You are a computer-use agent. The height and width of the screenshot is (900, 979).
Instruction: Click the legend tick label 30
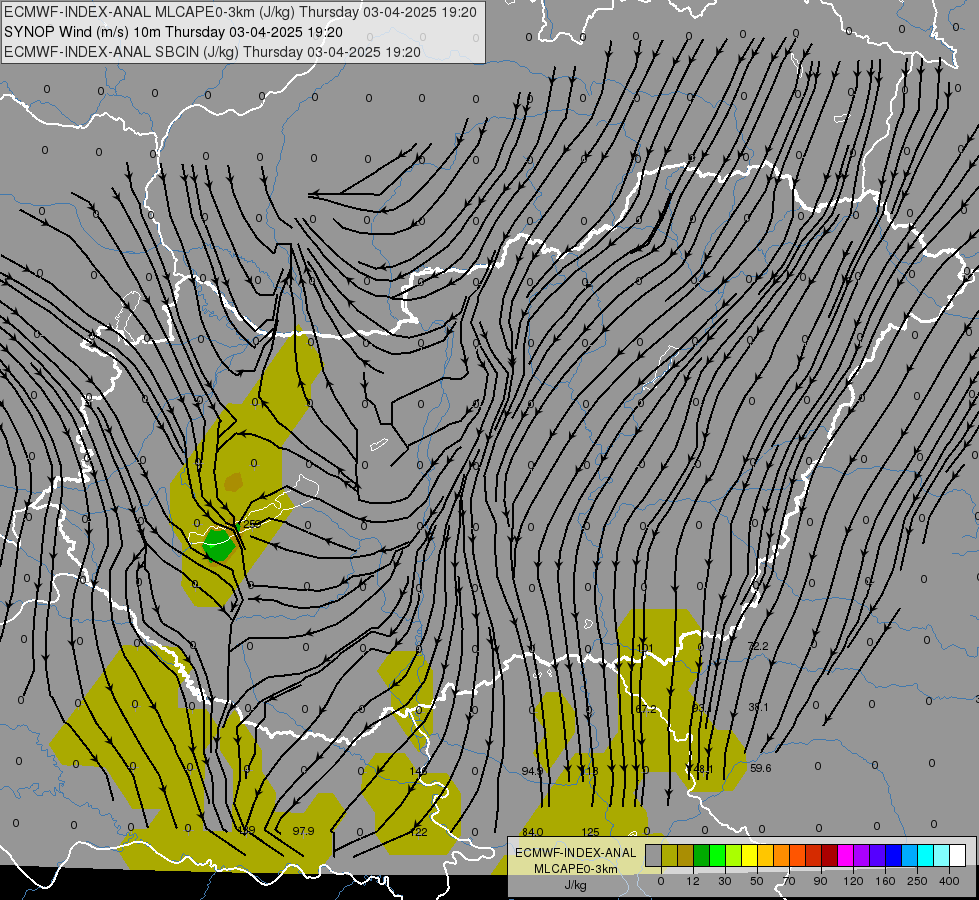click(725, 881)
